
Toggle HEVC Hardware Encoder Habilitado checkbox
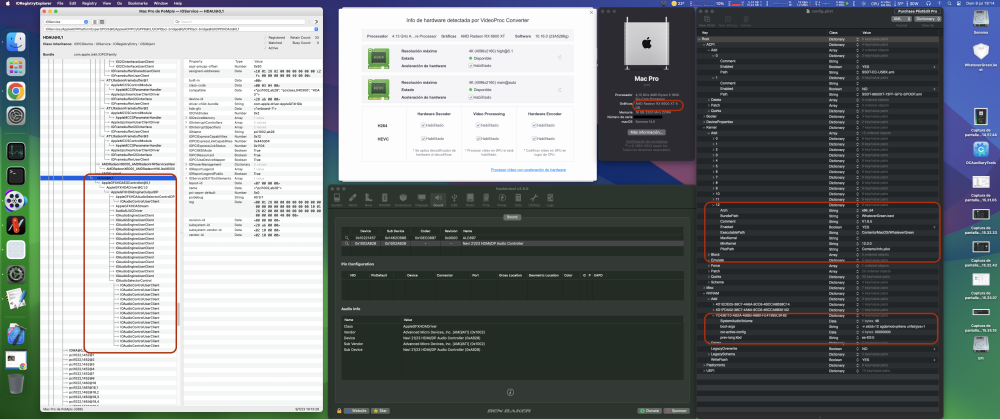pyautogui.click(x=534, y=138)
